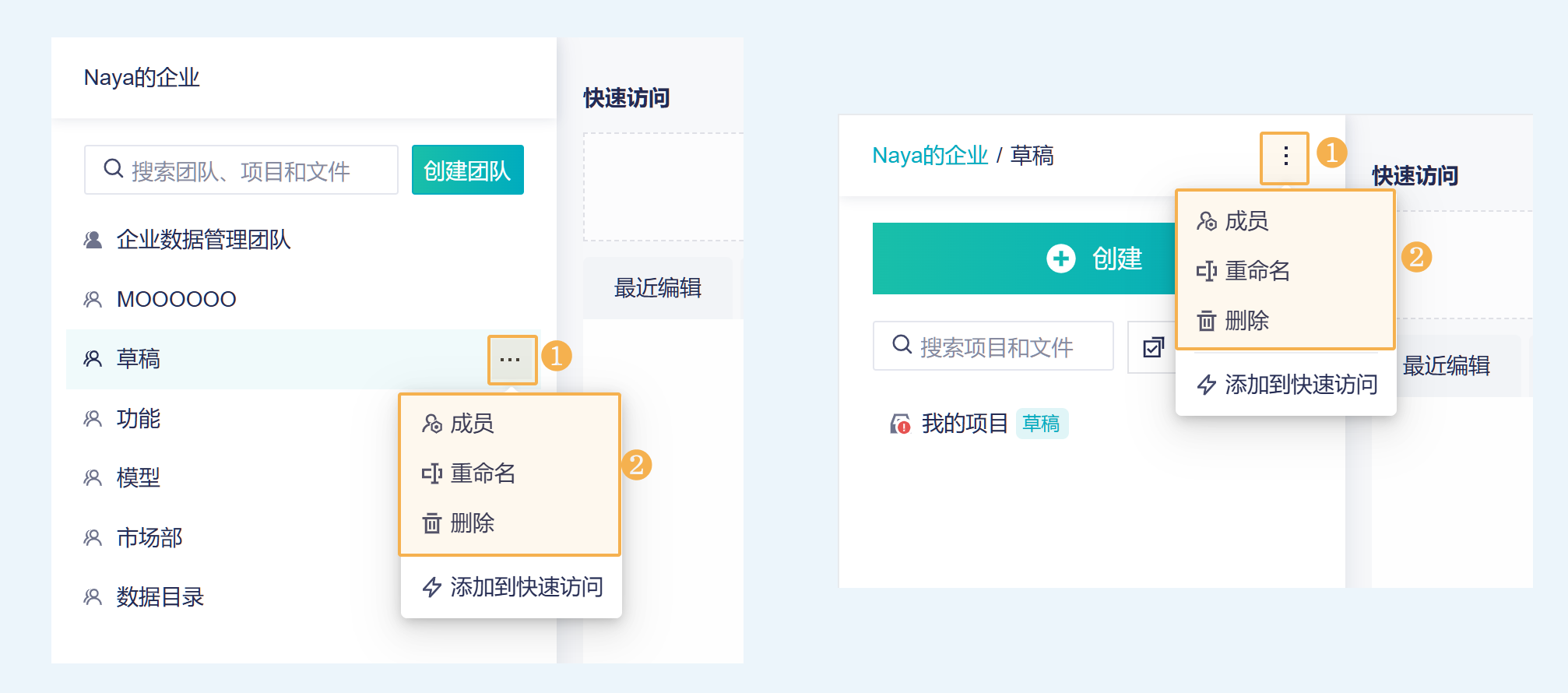Click the 创建团队 button
The height and width of the screenshot is (693, 1568).
pos(467,171)
